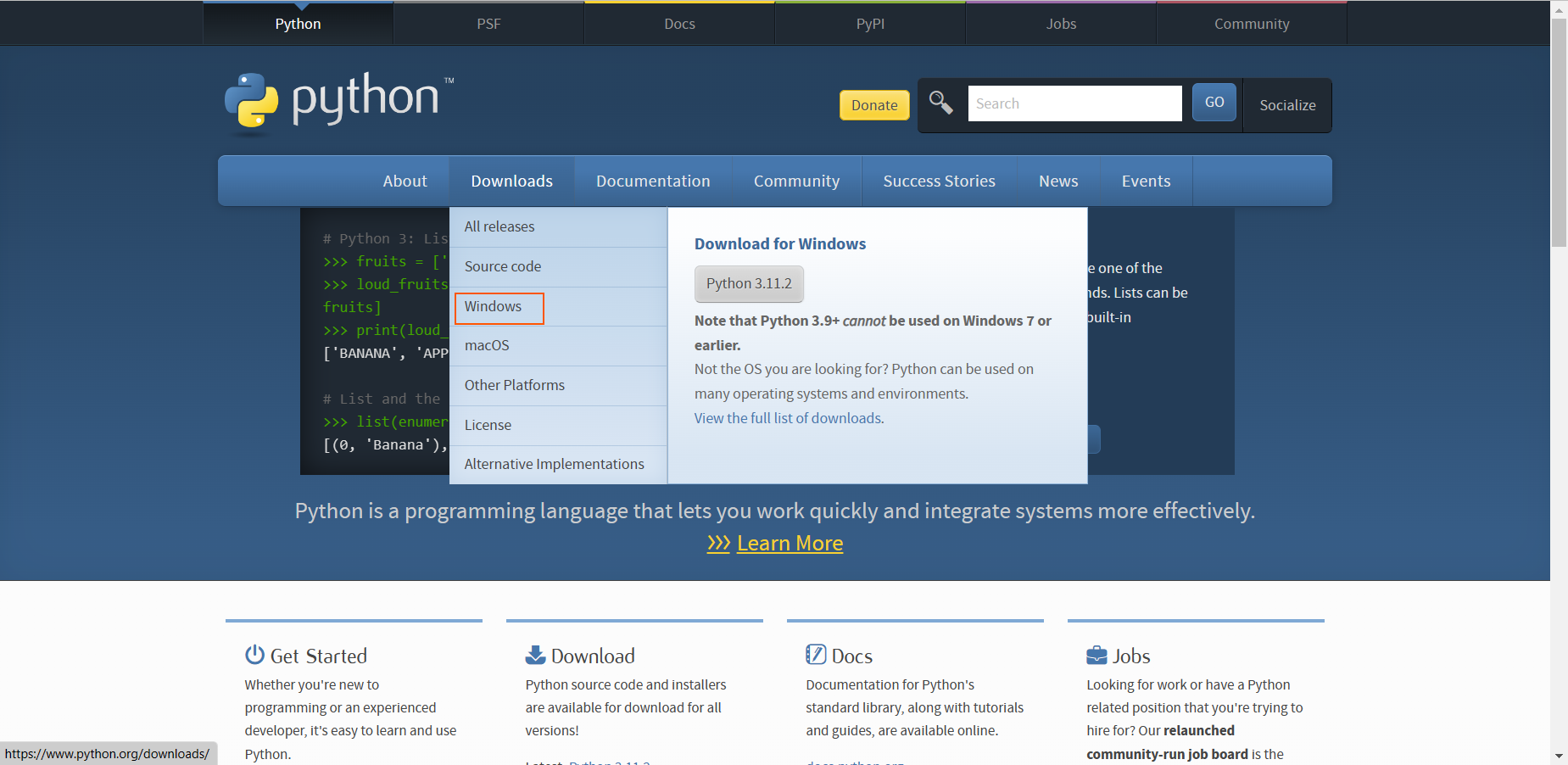Click the Python 3.11.2 download button
The width and height of the screenshot is (1568, 765).
tap(749, 283)
